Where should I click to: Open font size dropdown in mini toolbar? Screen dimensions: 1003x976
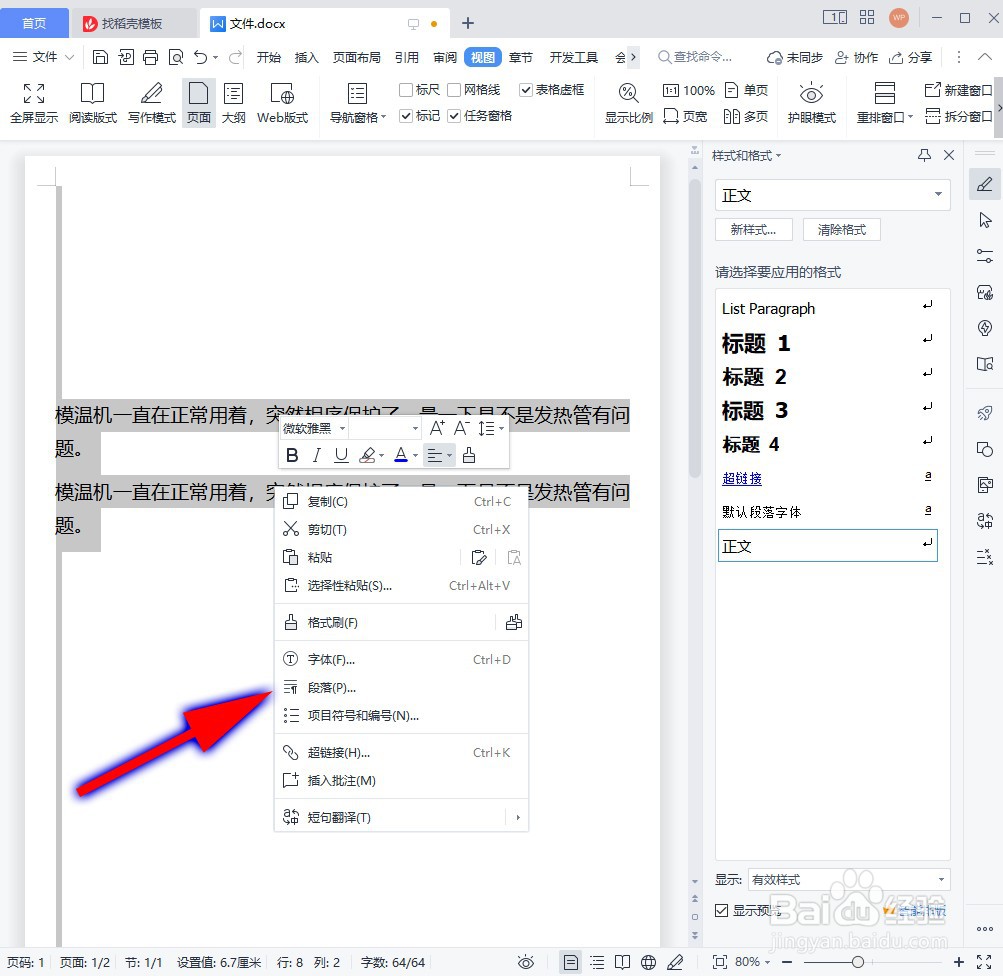pyautogui.click(x=415, y=428)
